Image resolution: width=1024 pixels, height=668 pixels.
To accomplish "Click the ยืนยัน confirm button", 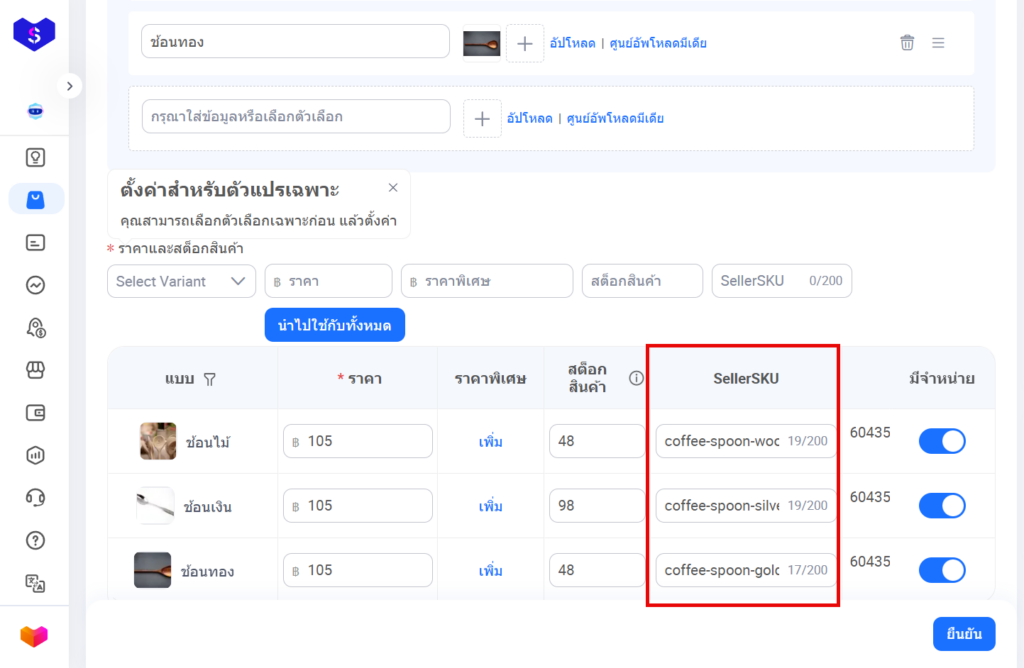I will pyautogui.click(x=964, y=634).
